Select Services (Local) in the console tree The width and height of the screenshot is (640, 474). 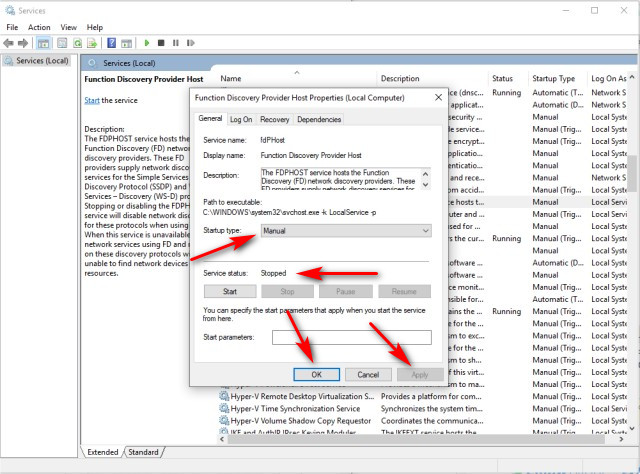click(x=42, y=60)
